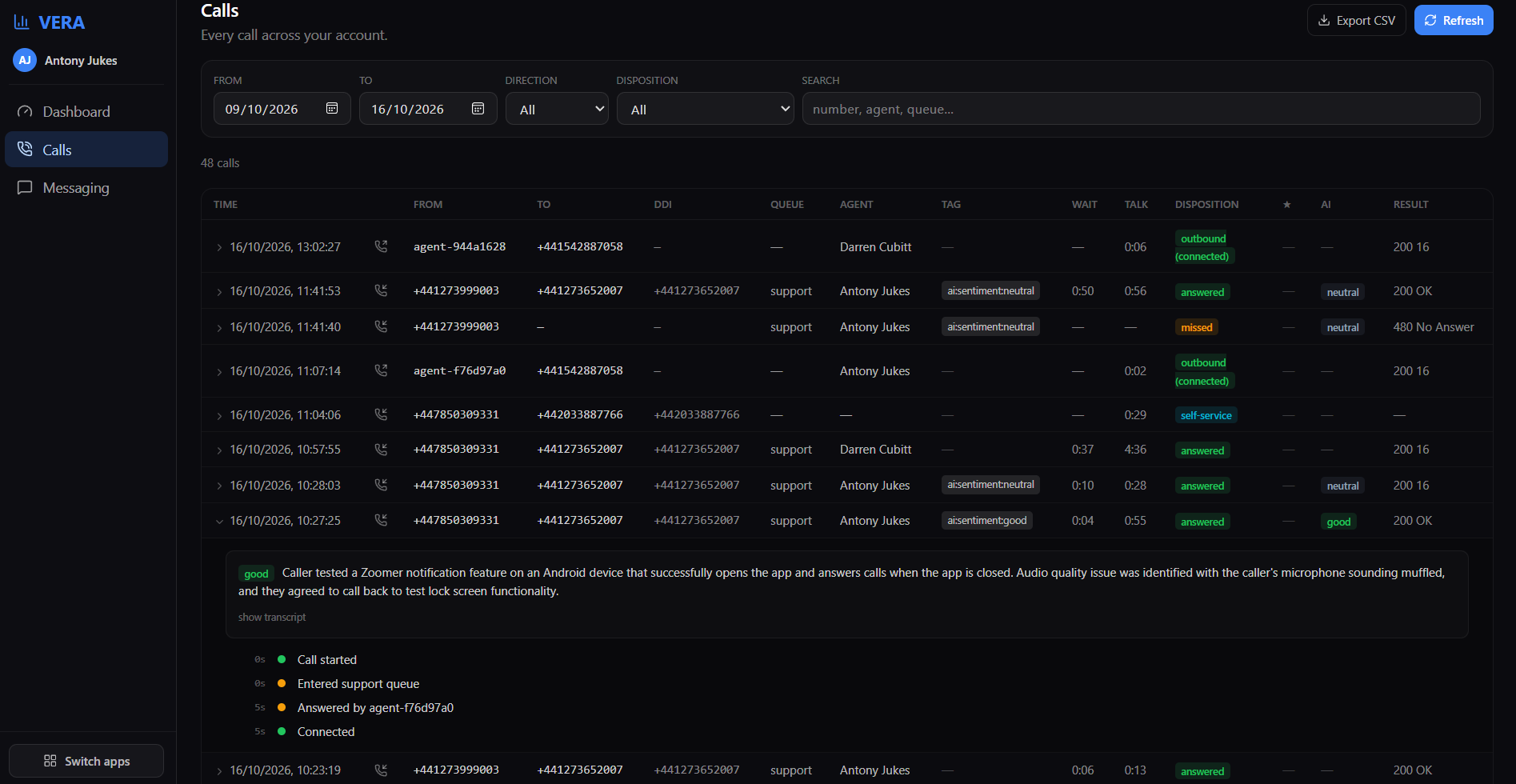This screenshot has width=1516, height=784.
Task: Expand the 10:23:19 call row
Action: click(x=219, y=770)
